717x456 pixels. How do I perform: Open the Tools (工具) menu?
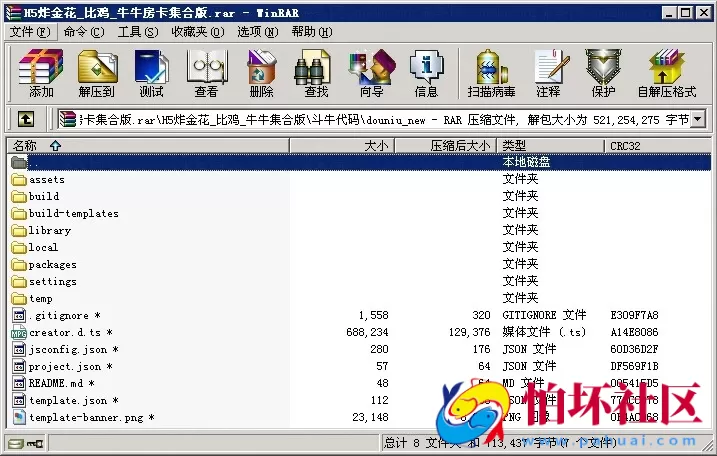(x=138, y=32)
